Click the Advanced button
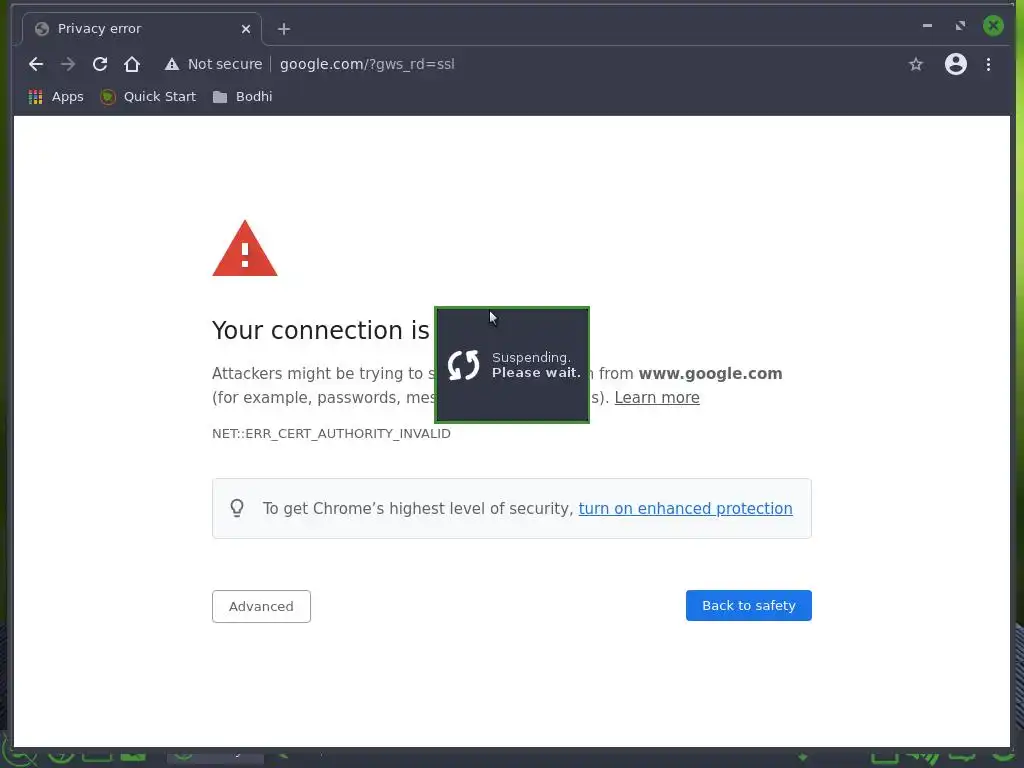Viewport: 1024px width, 768px height. click(261, 606)
